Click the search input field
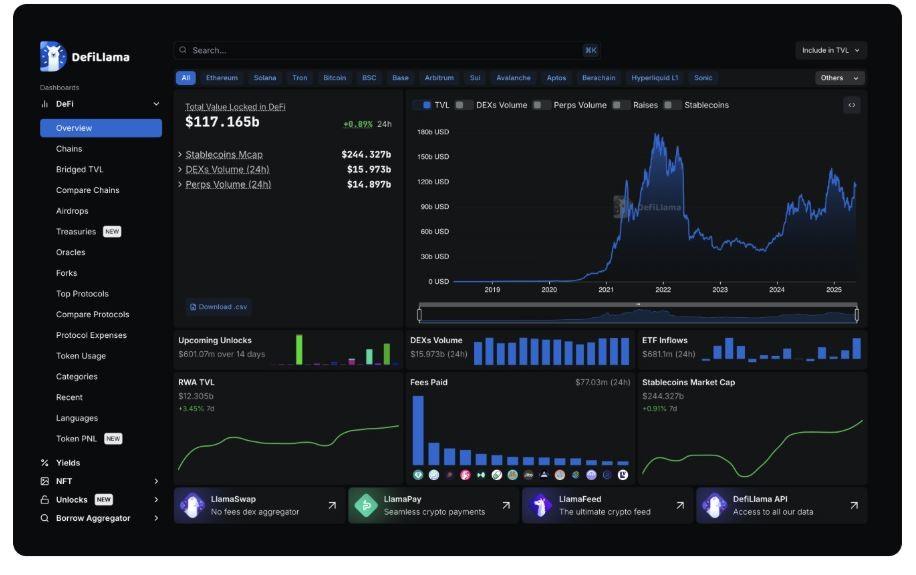Image resolution: width=916 pixels, height=575 pixels. 380,50
